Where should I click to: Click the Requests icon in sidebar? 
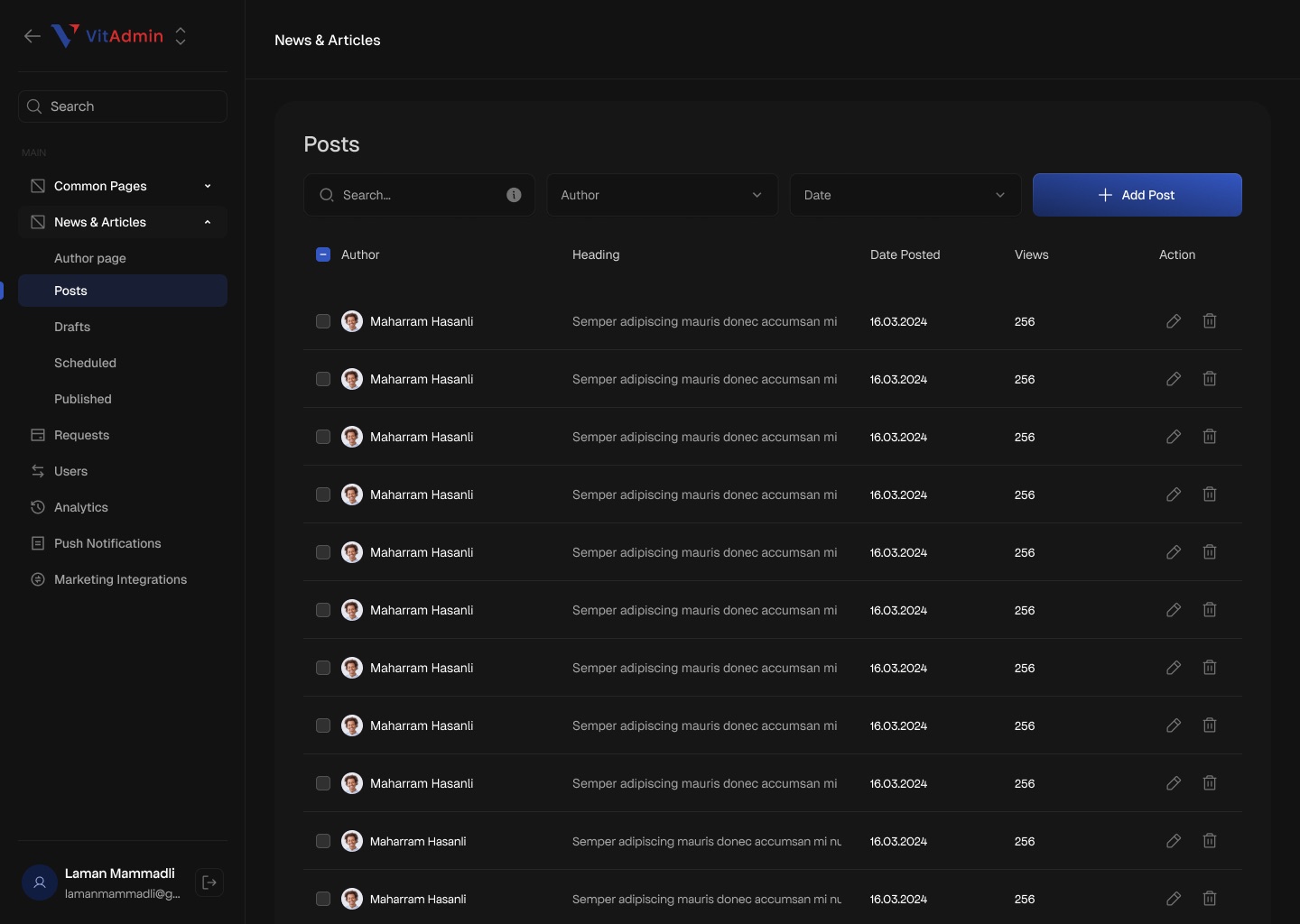pos(38,435)
